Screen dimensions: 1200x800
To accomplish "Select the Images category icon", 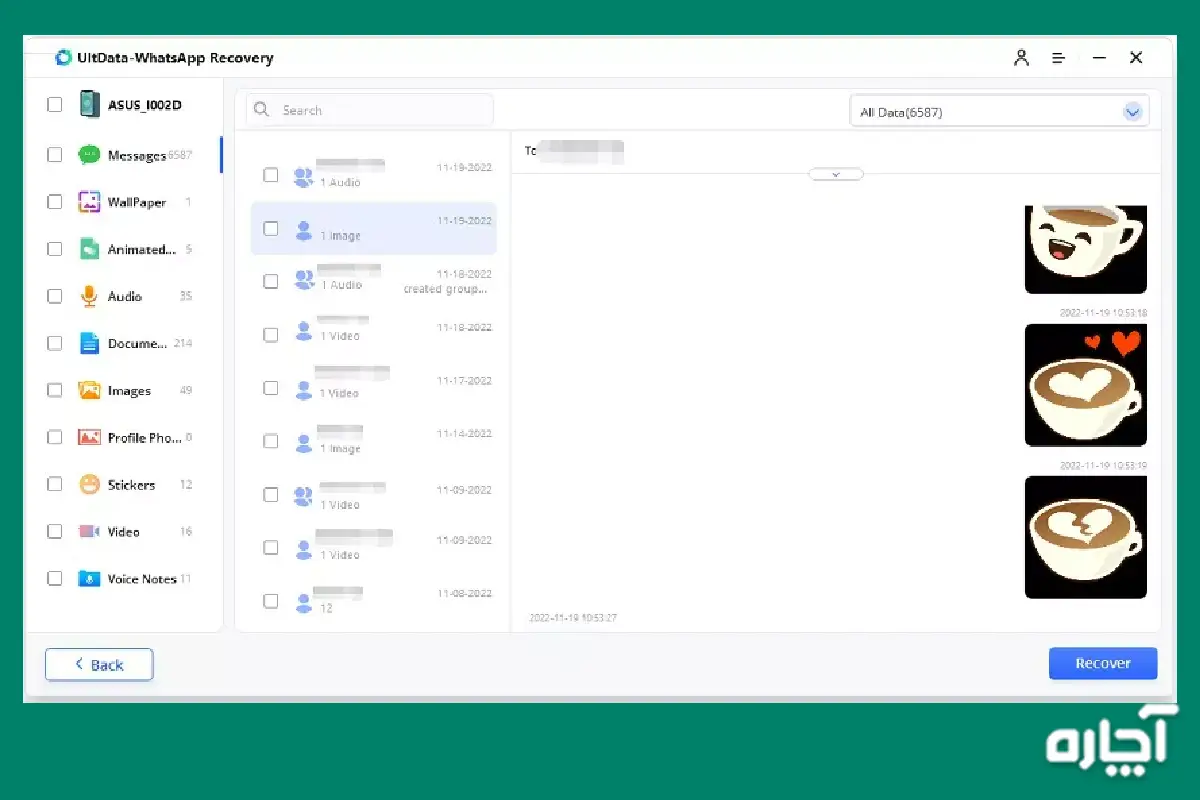I will pyautogui.click(x=90, y=390).
